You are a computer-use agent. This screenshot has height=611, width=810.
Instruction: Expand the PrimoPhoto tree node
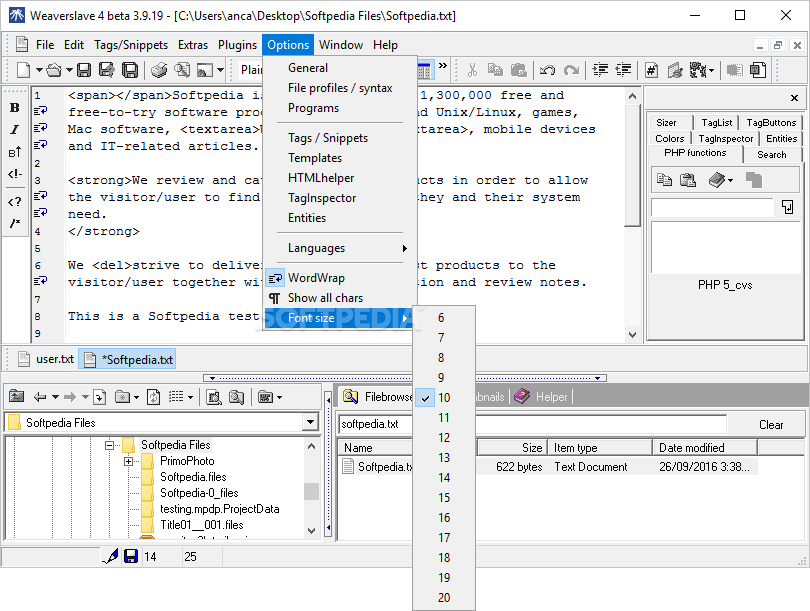point(128,461)
